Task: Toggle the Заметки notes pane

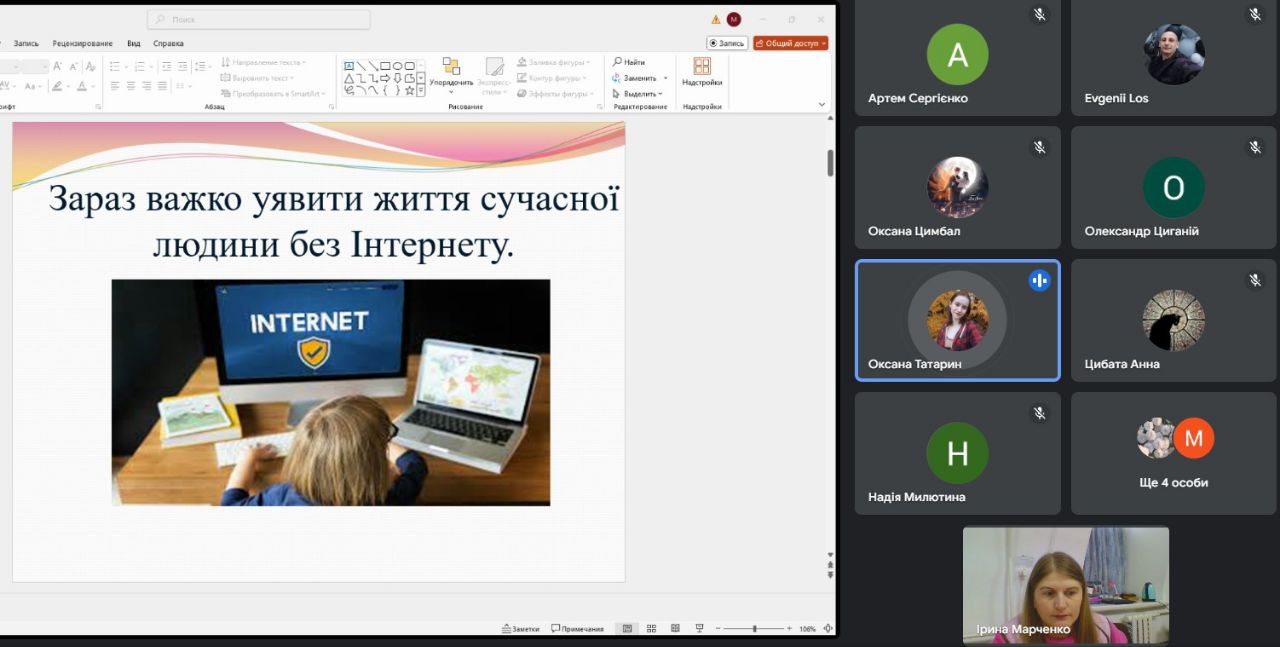Action: coord(521,628)
